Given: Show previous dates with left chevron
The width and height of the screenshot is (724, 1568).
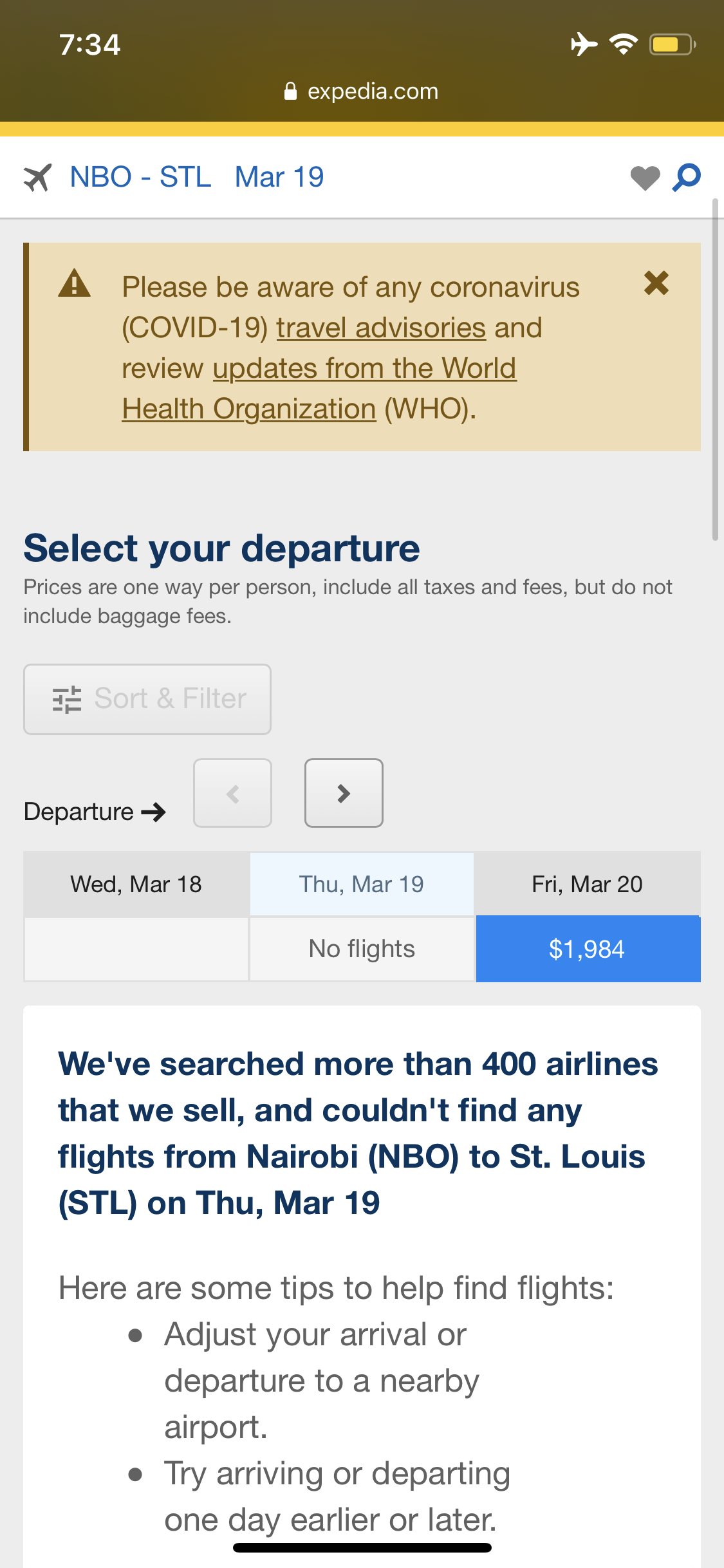Looking at the screenshot, I should pos(232,793).
